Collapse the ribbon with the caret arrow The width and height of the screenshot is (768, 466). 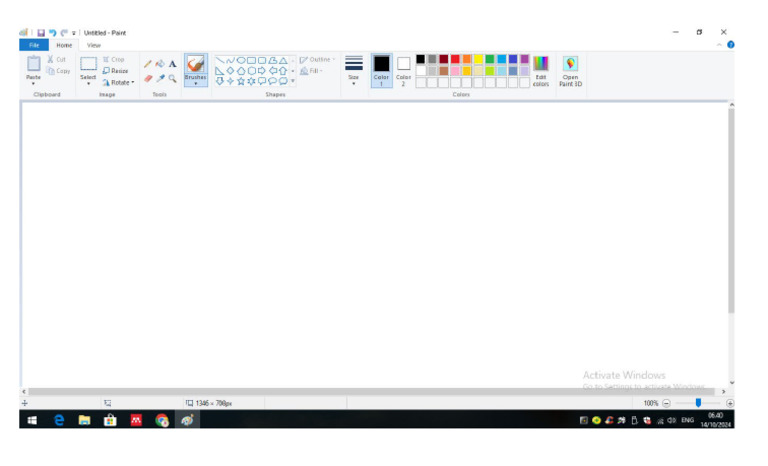click(719, 45)
